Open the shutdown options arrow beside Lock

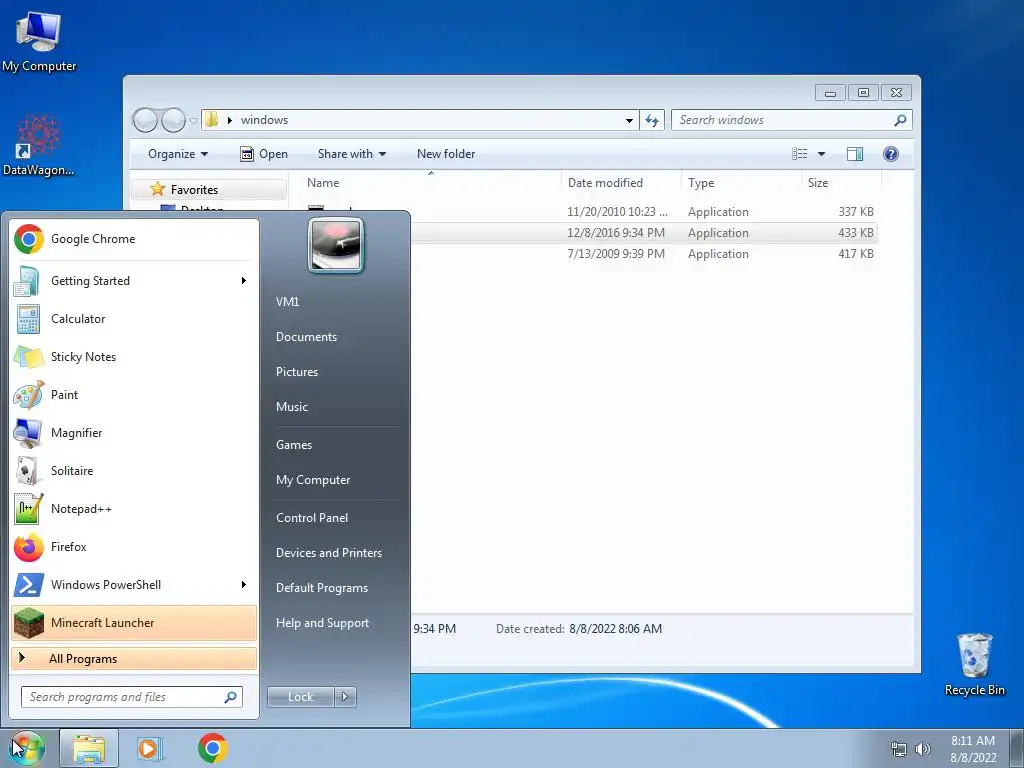[x=345, y=697]
